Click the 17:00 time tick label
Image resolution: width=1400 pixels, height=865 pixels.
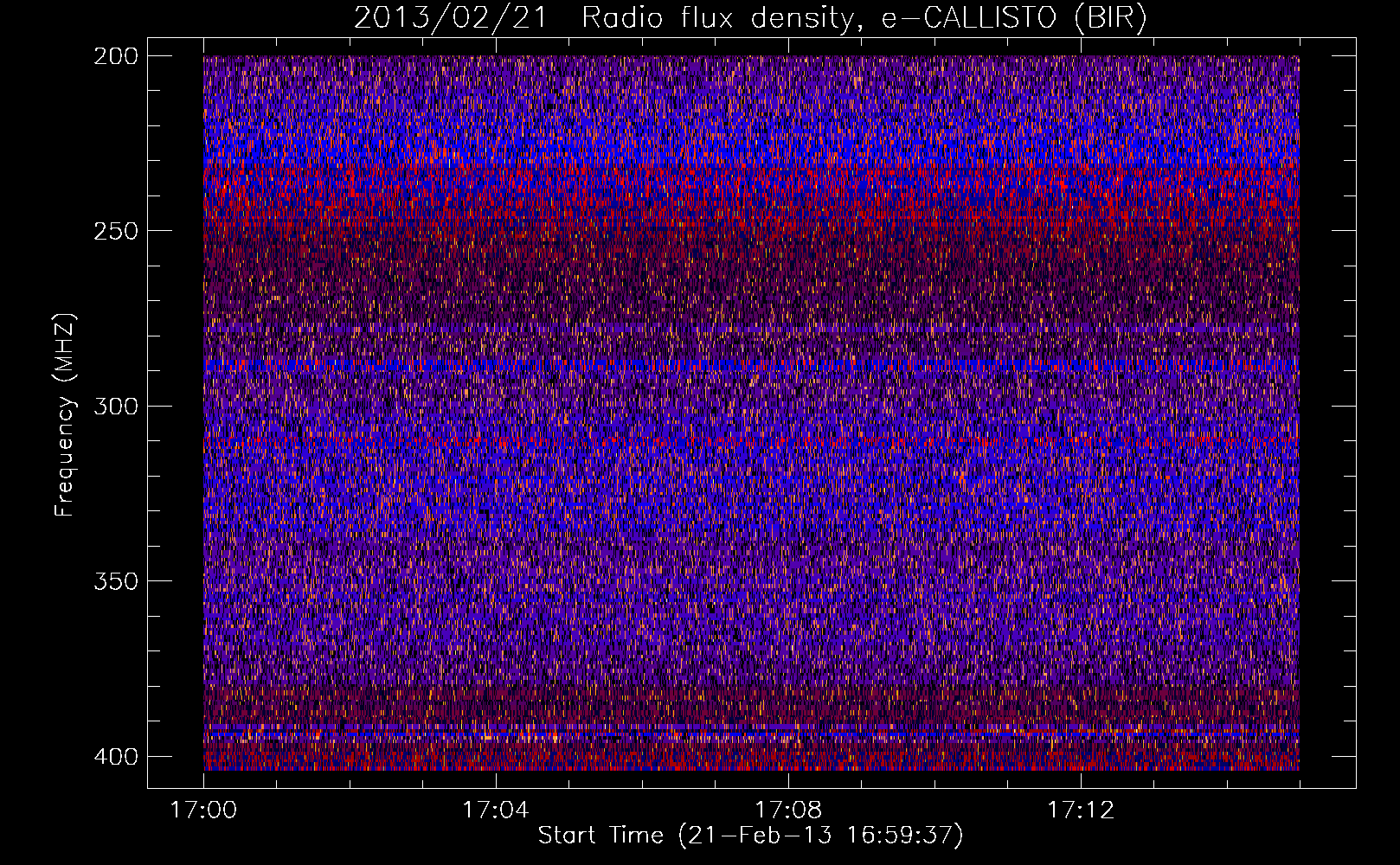pyautogui.click(x=203, y=811)
